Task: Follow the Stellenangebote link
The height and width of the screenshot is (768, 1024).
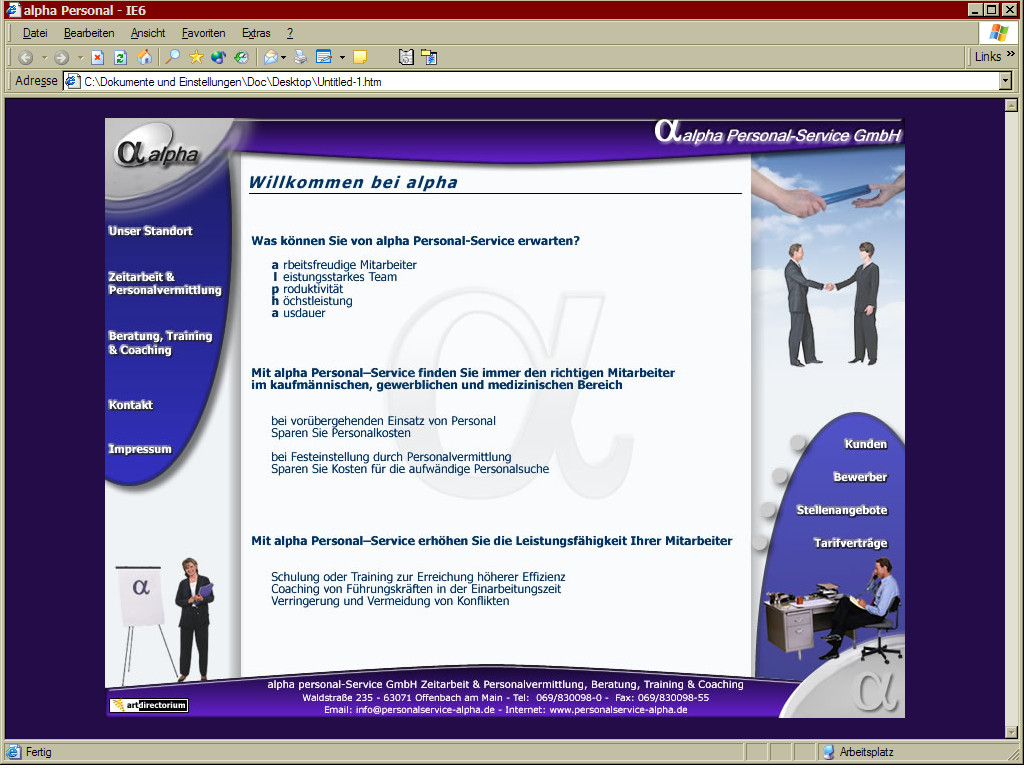Action: point(841,510)
